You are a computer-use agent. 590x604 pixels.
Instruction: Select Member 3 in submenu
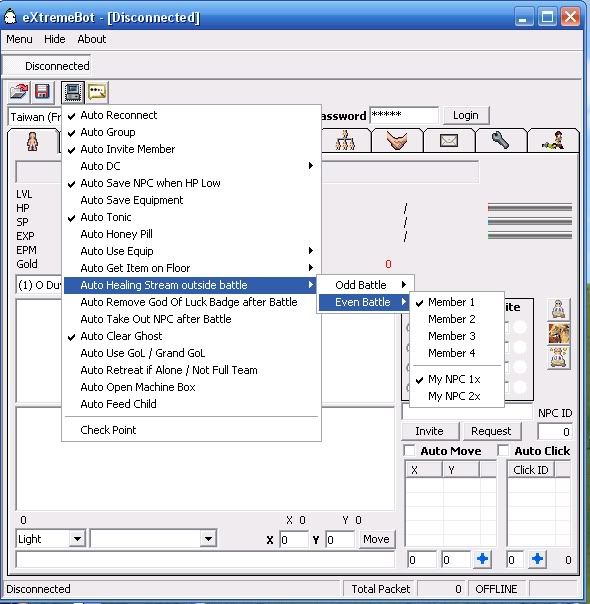pos(457,336)
